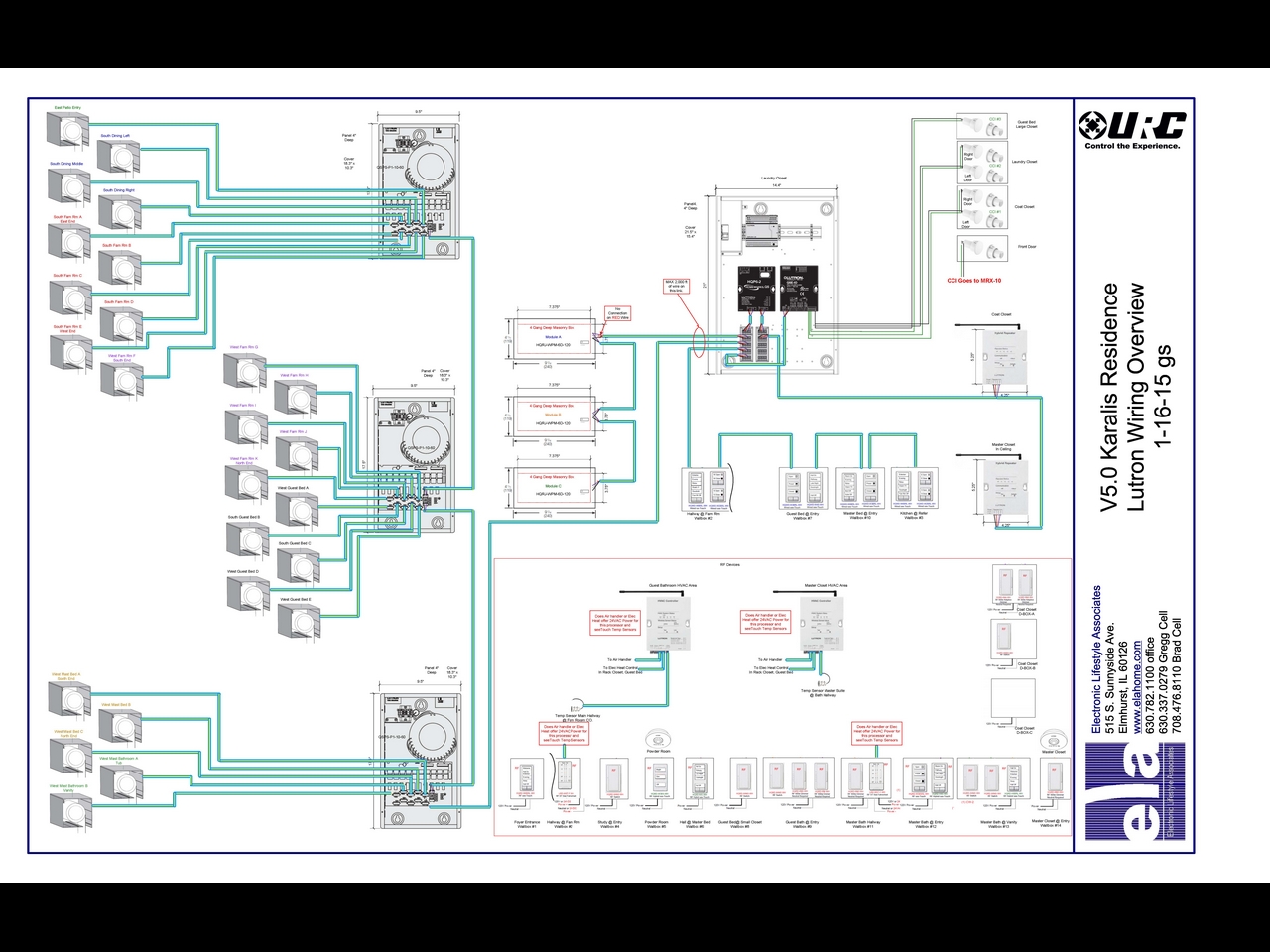Viewport: 1270px width, 952px height.
Task: Click 'Temp Sensor Master Suite' label
Action: [824, 692]
